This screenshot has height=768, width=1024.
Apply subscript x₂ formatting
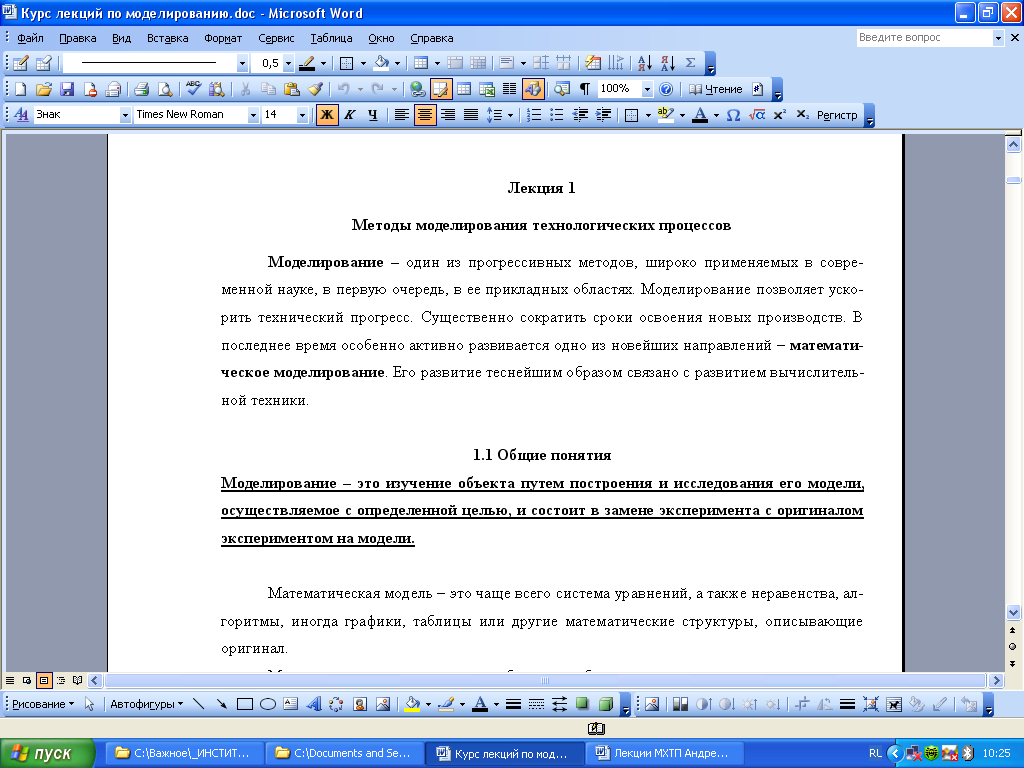pos(802,115)
